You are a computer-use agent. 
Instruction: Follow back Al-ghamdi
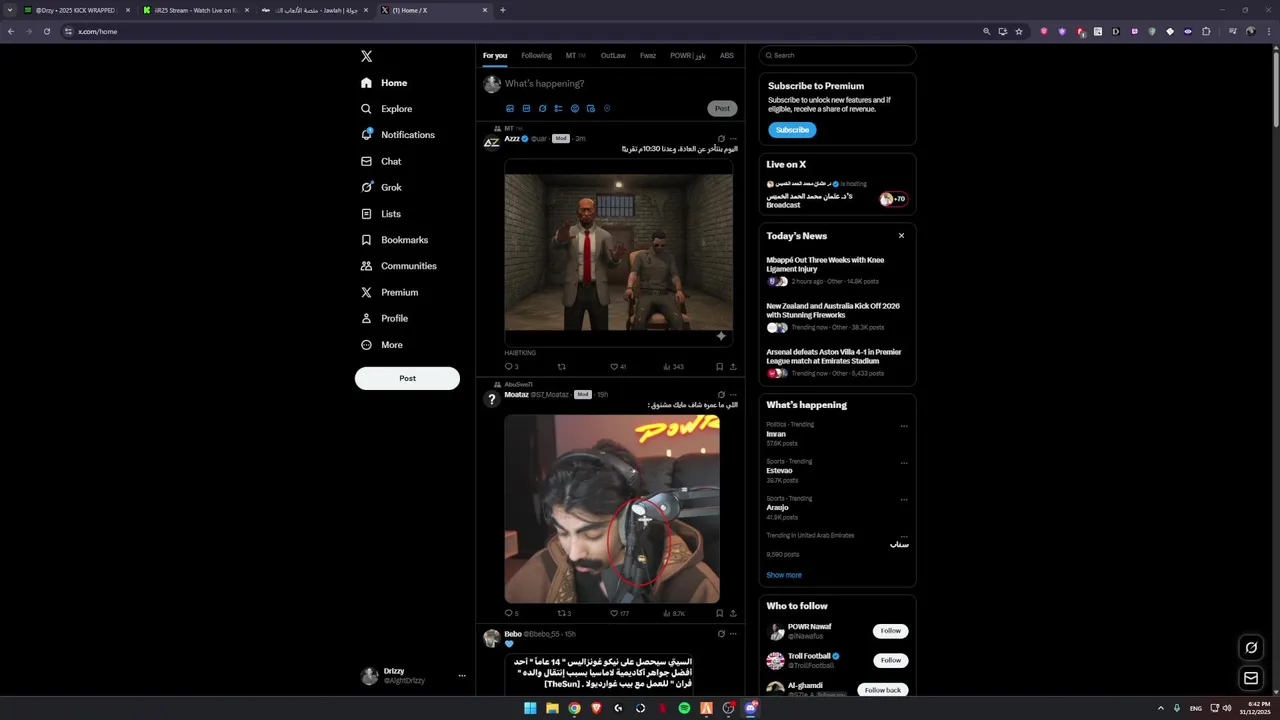tap(883, 690)
